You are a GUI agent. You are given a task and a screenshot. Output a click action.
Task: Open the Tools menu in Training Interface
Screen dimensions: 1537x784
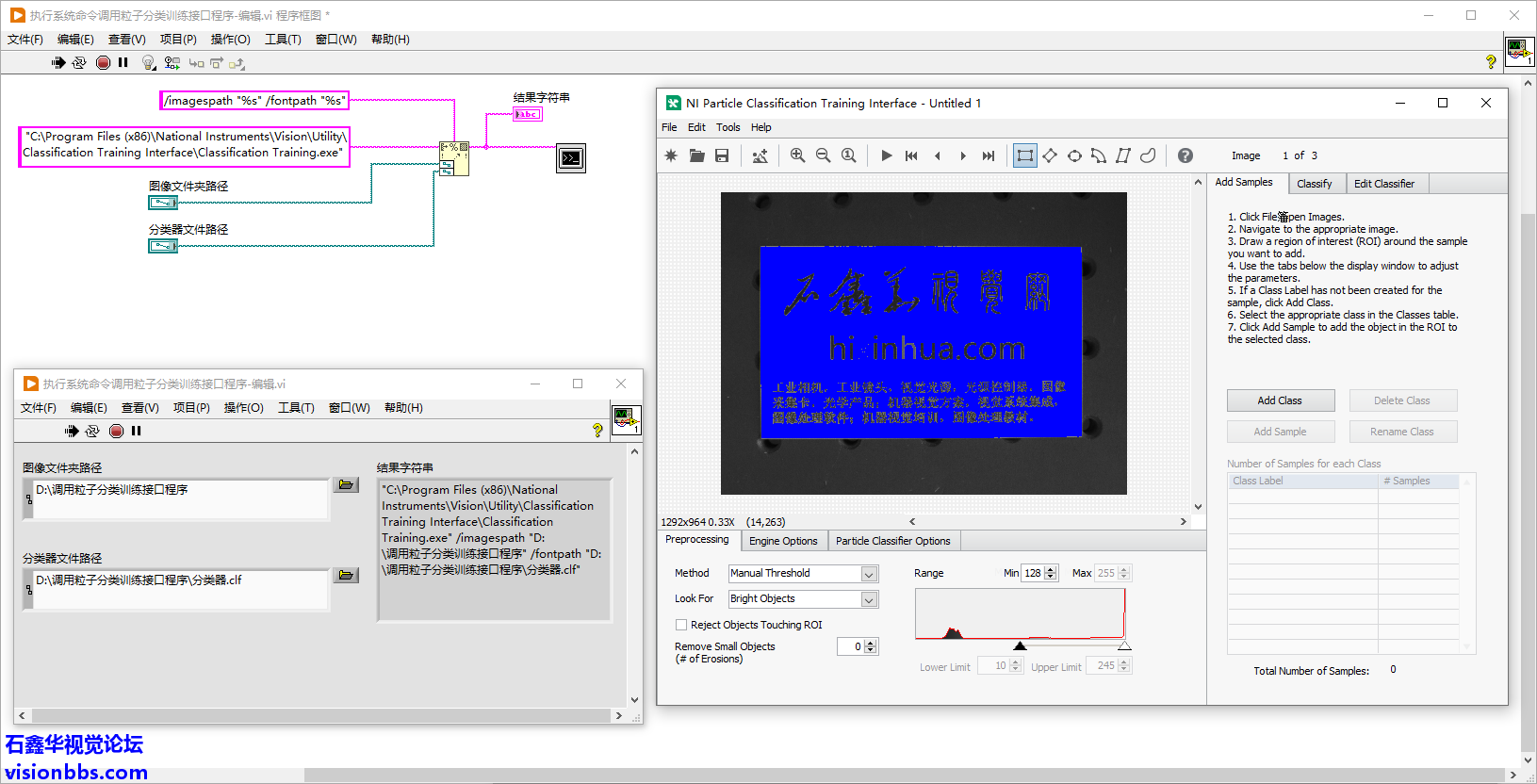(x=728, y=127)
